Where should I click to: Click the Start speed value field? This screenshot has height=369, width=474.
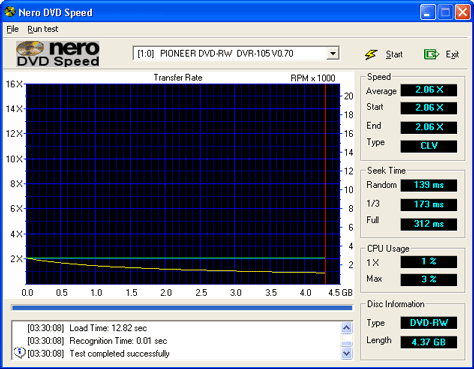[x=429, y=108]
